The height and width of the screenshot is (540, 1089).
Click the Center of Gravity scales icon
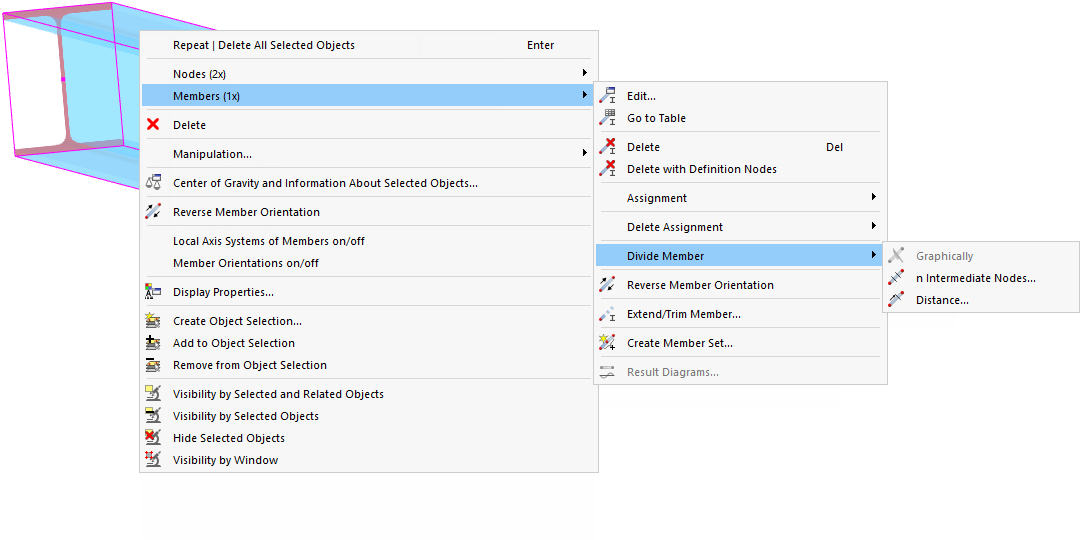click(x=153, y=183)
